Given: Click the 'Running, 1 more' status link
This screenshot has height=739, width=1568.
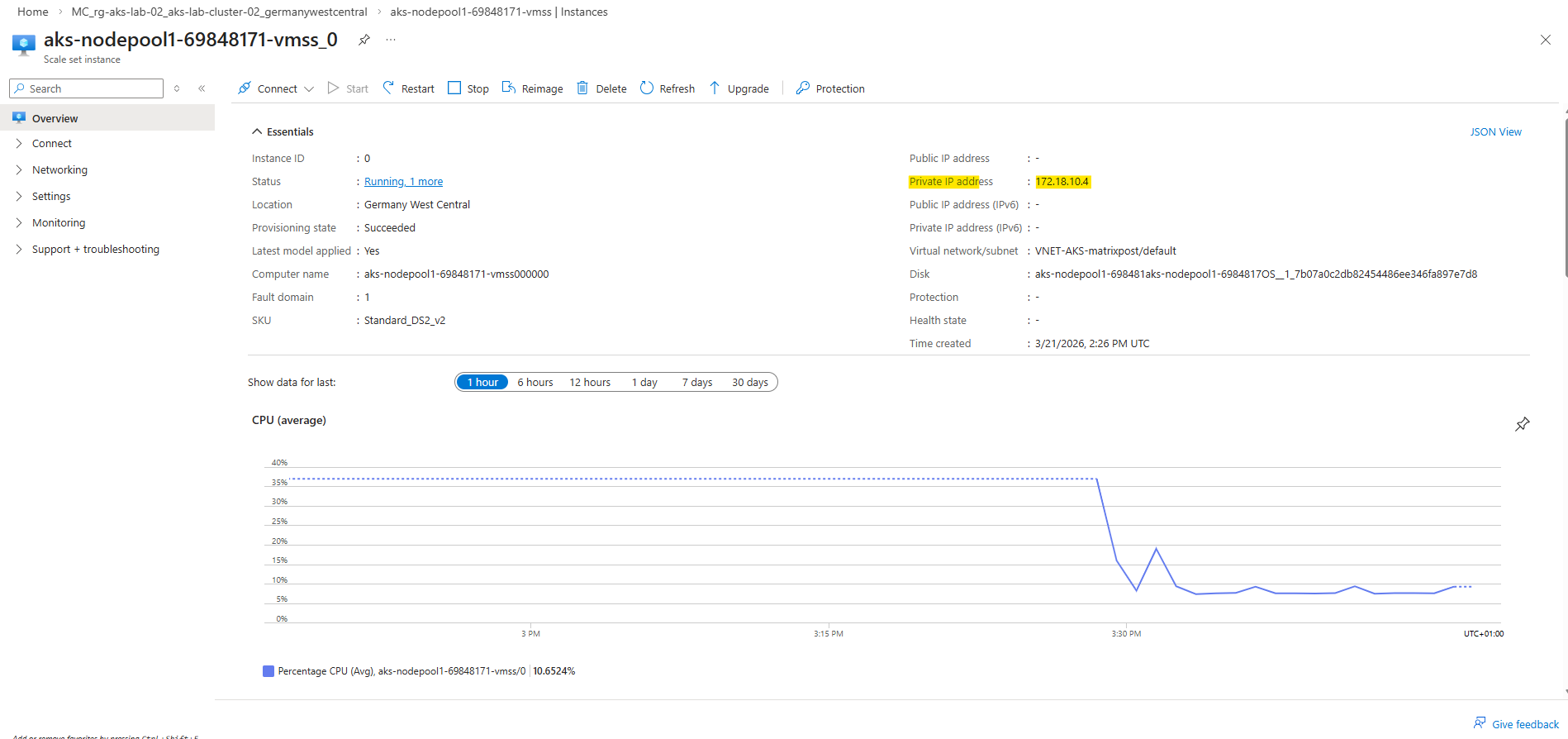Looking at the screenshot, I should (x=403, y=181).
